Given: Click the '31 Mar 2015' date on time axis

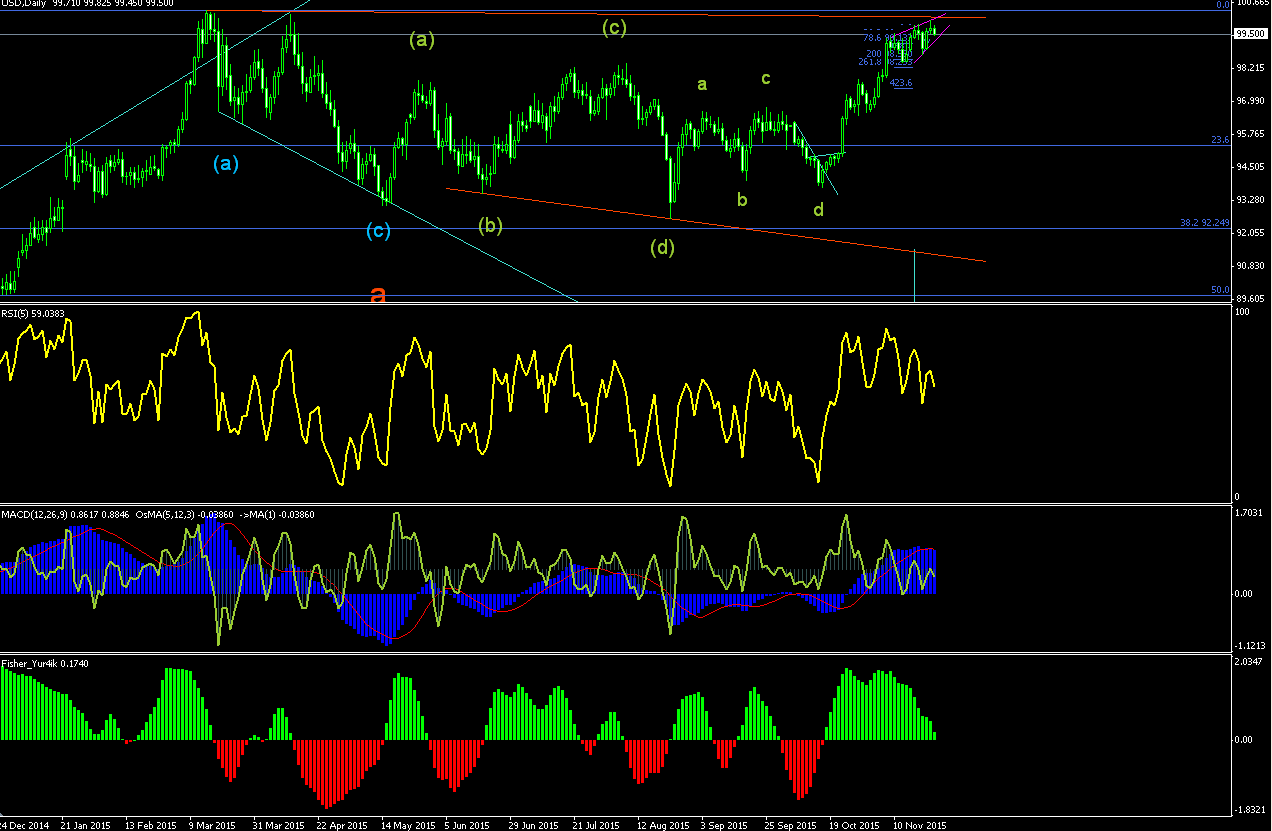Looking at the screenshot, I should click(x=278, y=825).
